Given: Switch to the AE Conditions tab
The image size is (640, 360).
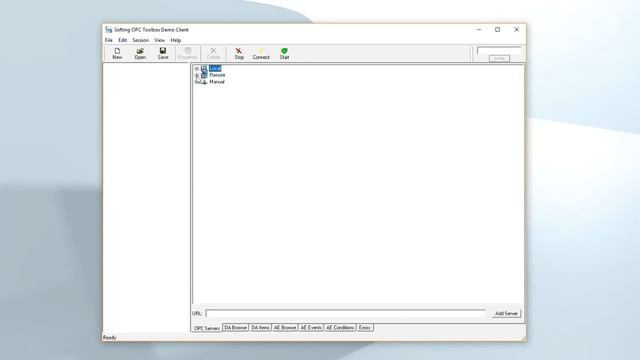Looking at the screenshot, I should (x=340, y=327).
